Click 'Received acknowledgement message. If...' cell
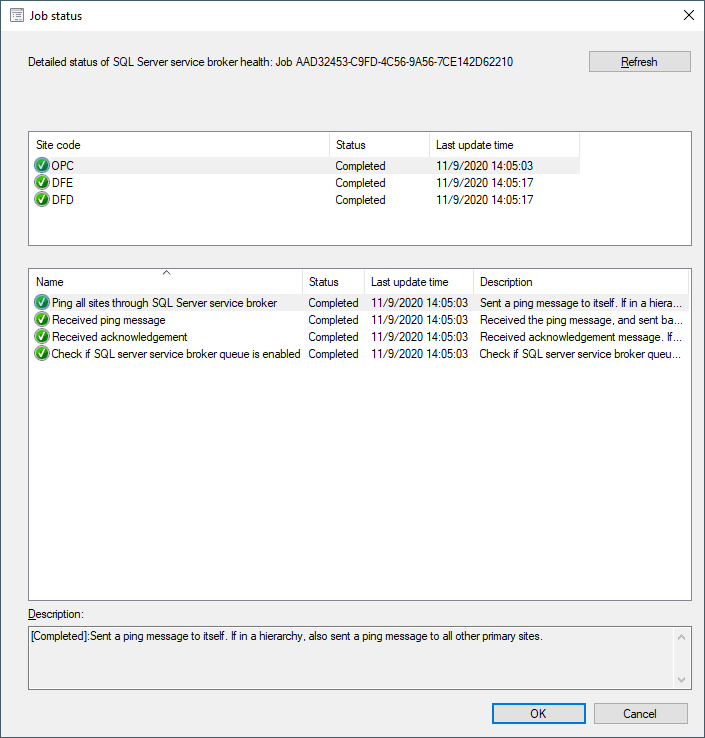Screen dimensions: 705x738 click(x=581, y=337)
